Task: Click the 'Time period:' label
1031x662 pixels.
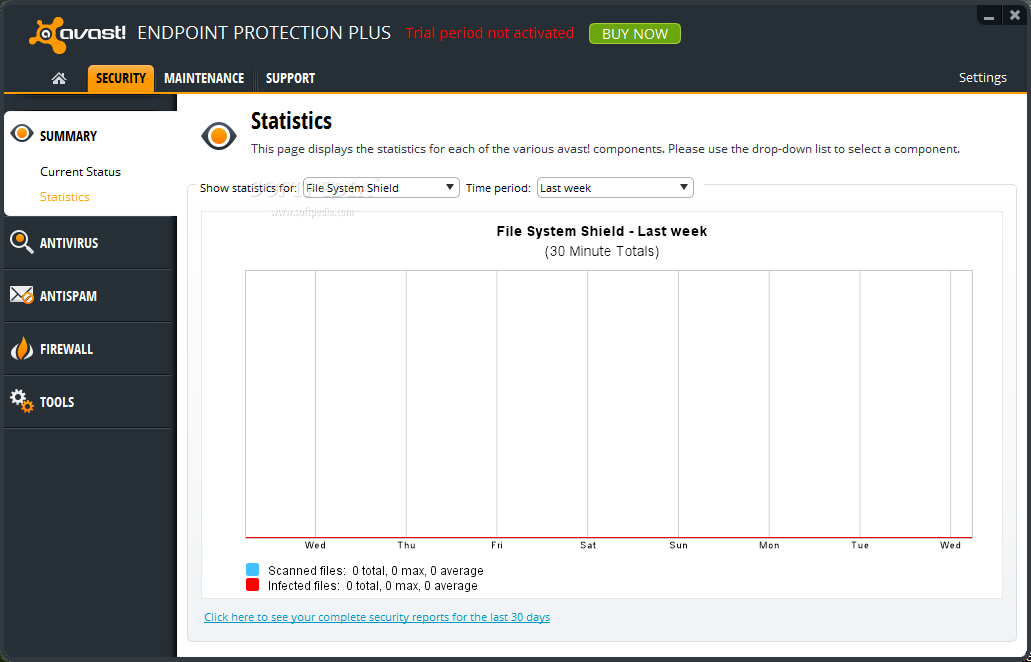Action: pos(498,188)
